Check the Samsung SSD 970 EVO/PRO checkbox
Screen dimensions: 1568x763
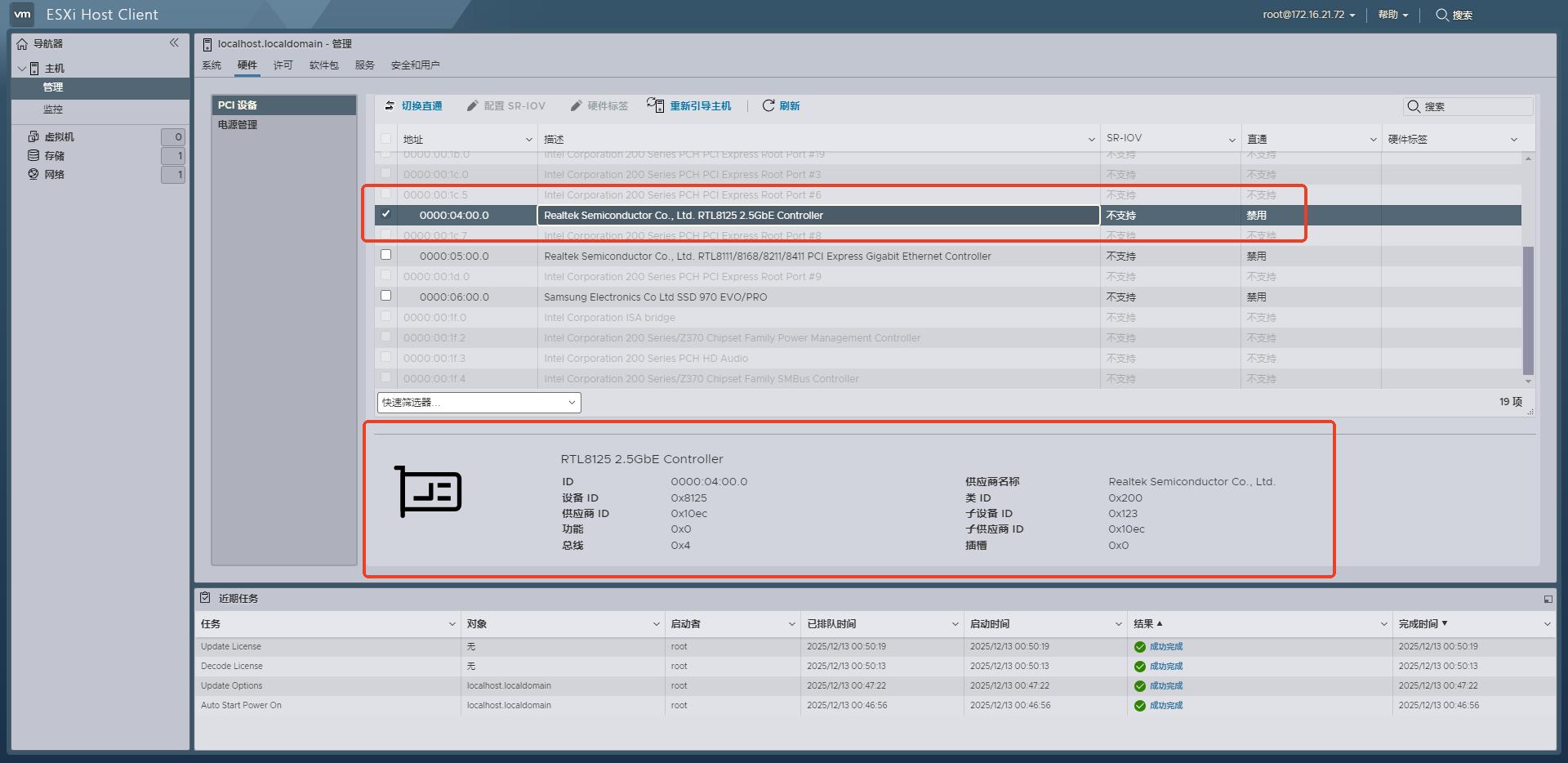coord(385,296)
